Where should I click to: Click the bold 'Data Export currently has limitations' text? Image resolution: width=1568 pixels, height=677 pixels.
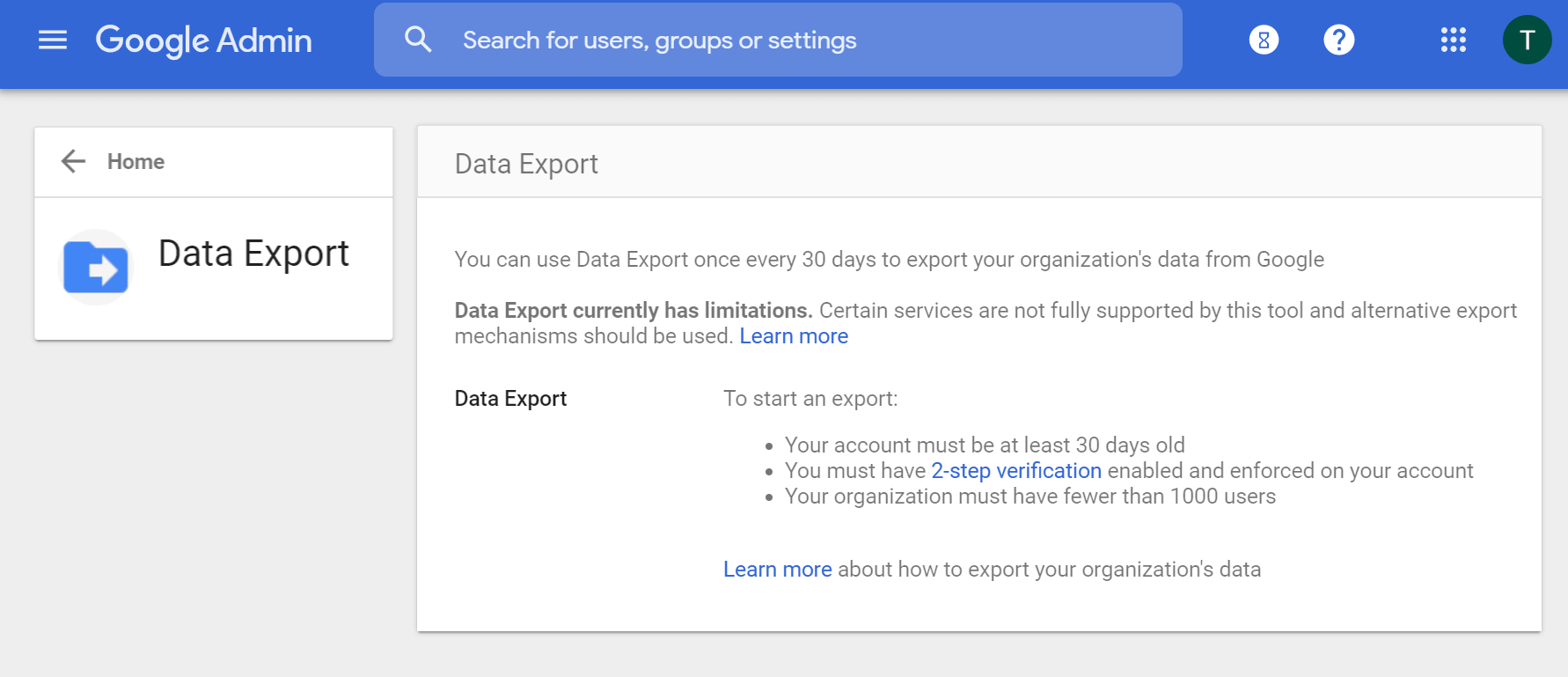633,311
